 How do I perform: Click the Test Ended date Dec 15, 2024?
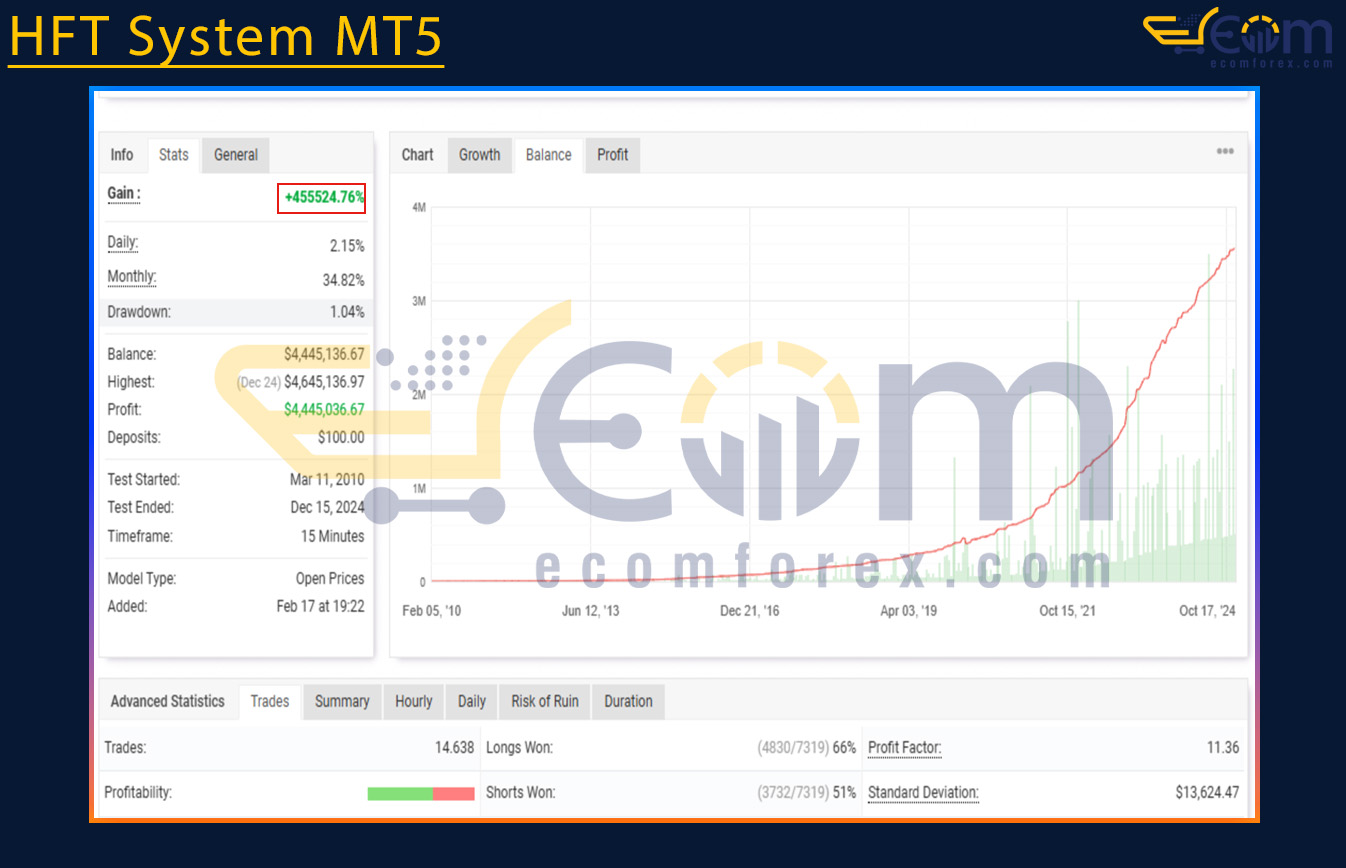point(327,508)
